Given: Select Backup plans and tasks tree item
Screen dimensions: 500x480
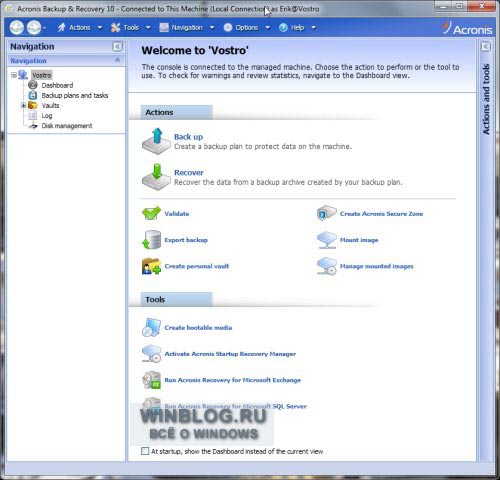Looking at the screenshot, I should click(x=75, y=95).
